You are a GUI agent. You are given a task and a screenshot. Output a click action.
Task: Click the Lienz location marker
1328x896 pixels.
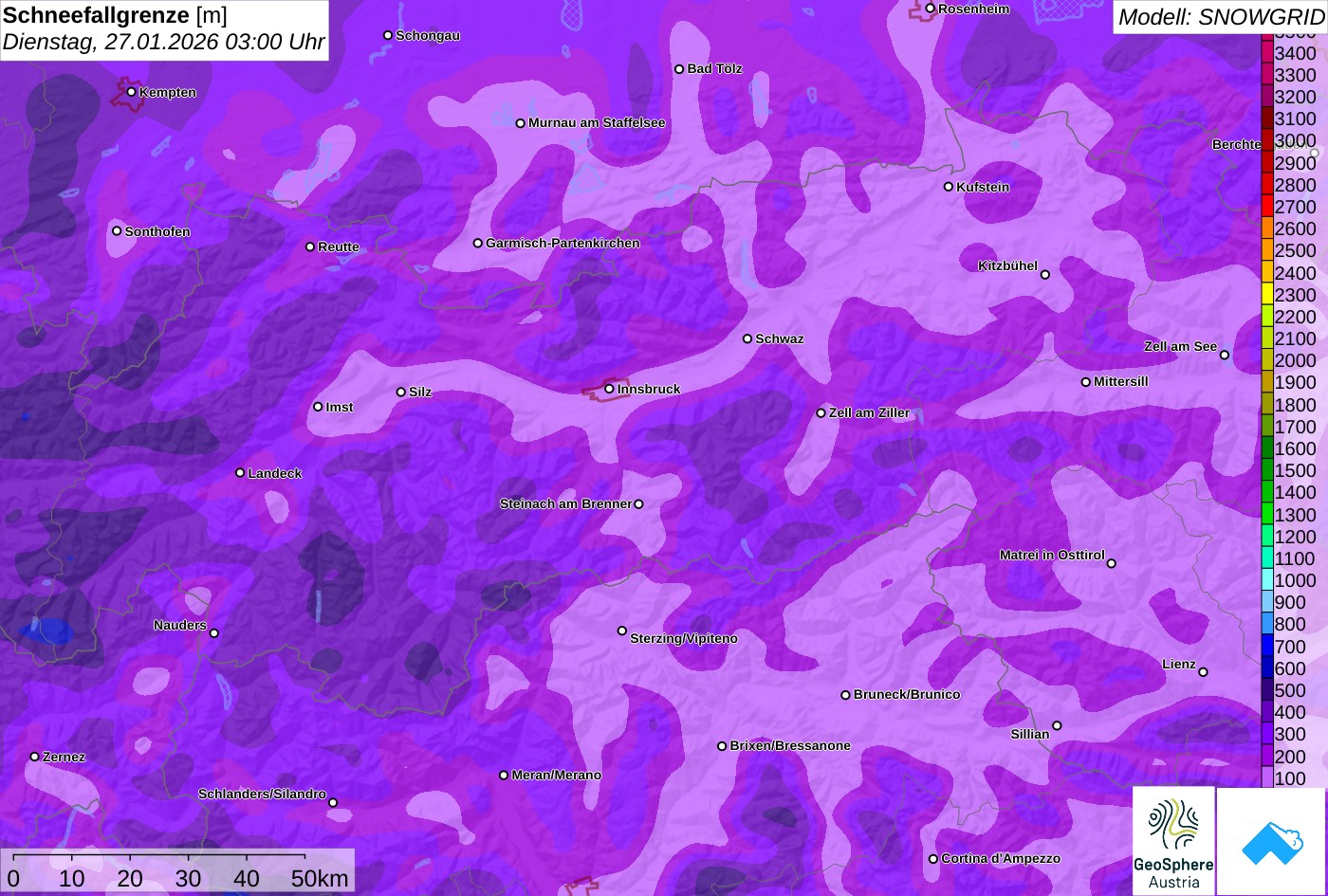pos(1203,672)
